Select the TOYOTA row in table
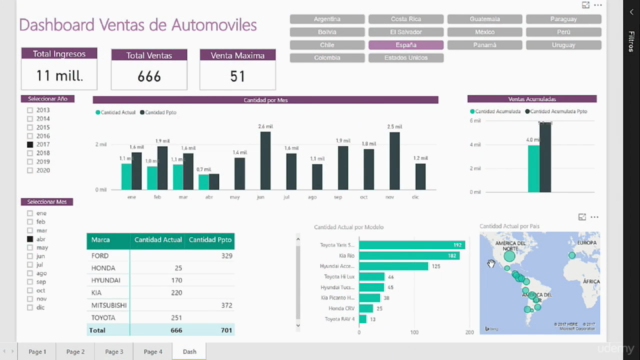The height and width of the screenshot is (360, 640). (x=161, y=318)
